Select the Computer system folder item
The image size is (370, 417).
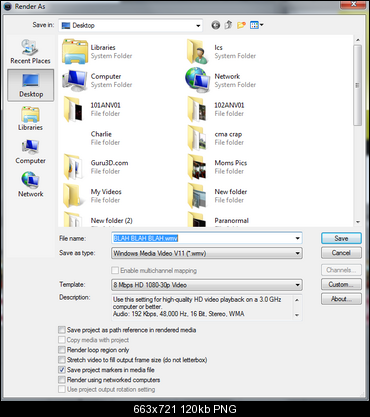point(97,80)
